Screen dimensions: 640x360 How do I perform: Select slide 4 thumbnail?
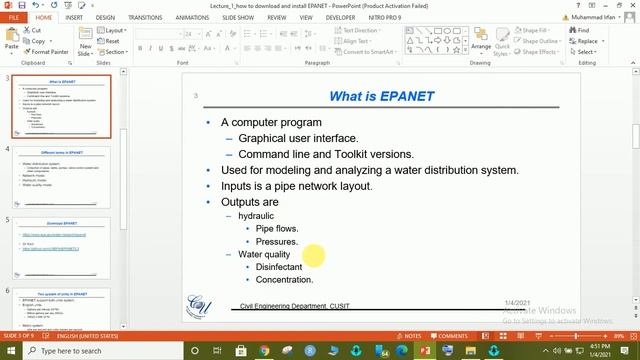(62, 178)
